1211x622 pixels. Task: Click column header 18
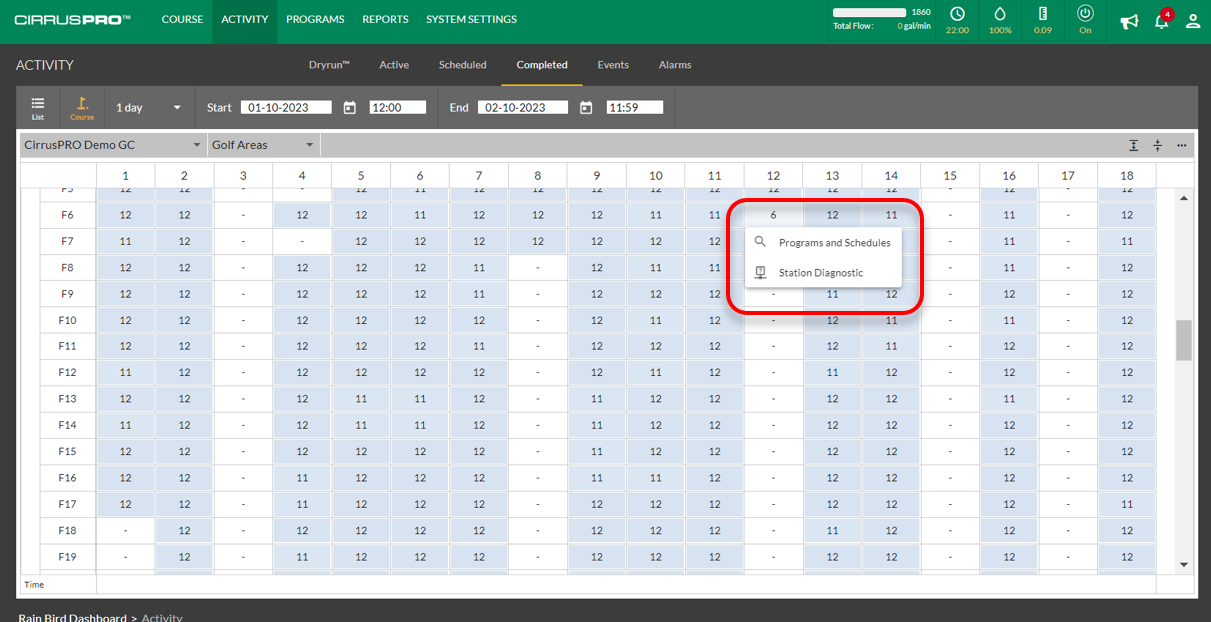coord(1127,176)
